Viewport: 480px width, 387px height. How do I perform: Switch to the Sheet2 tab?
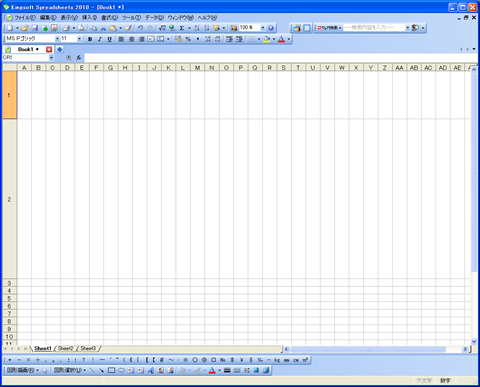coord(65,349)
